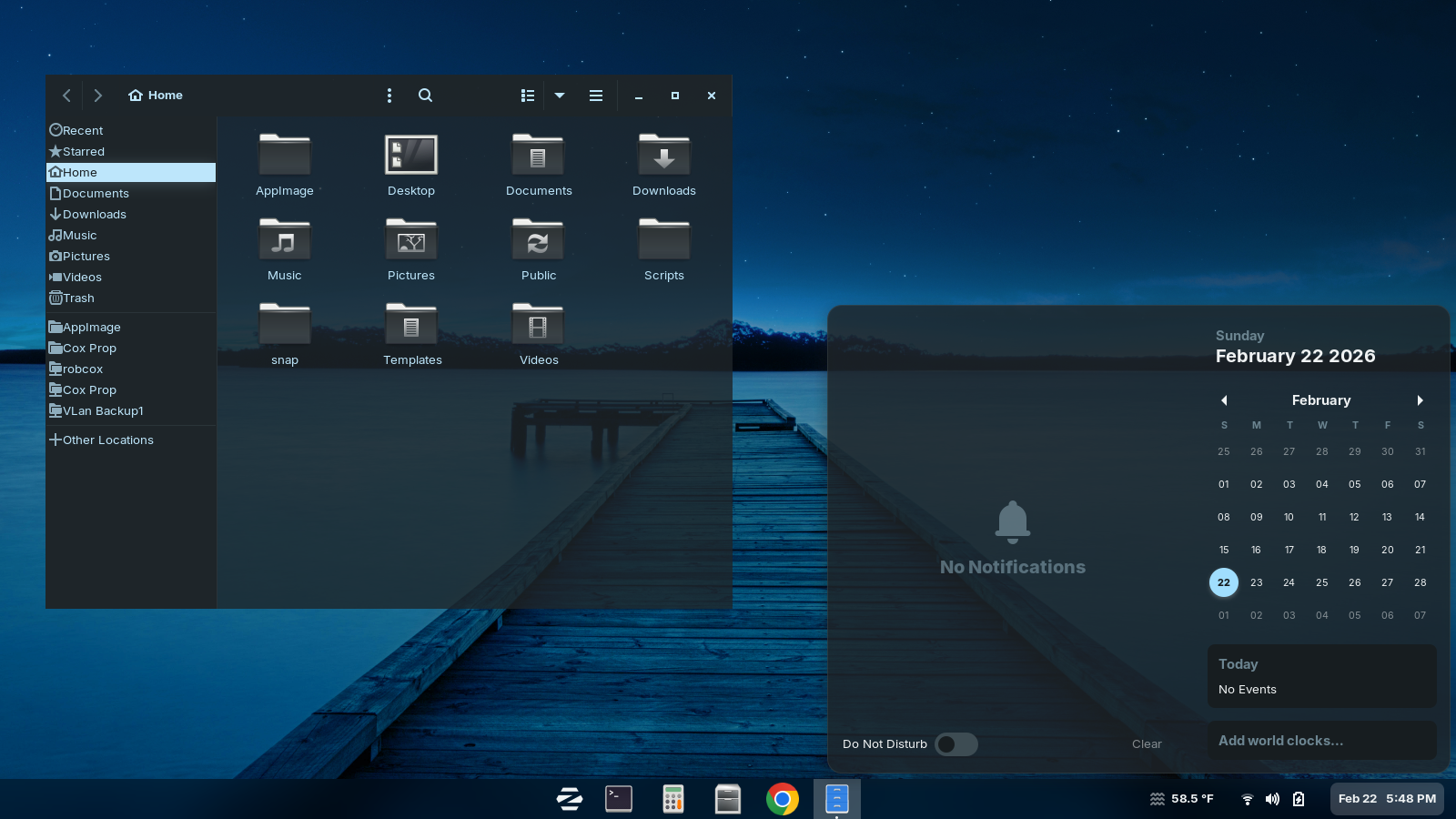Launch Calculator from the taskbar
The image size is (1456, 819).
click(673, 799)
